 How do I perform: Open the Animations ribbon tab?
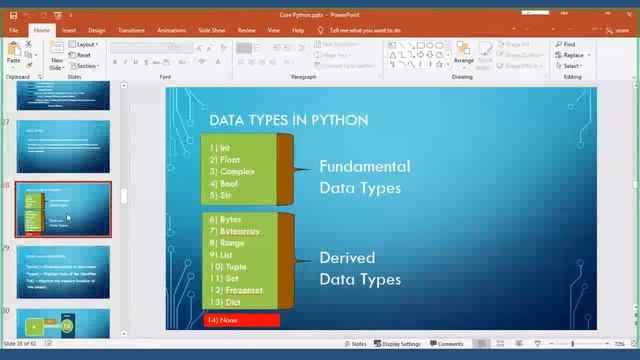[x=171, y=31]
